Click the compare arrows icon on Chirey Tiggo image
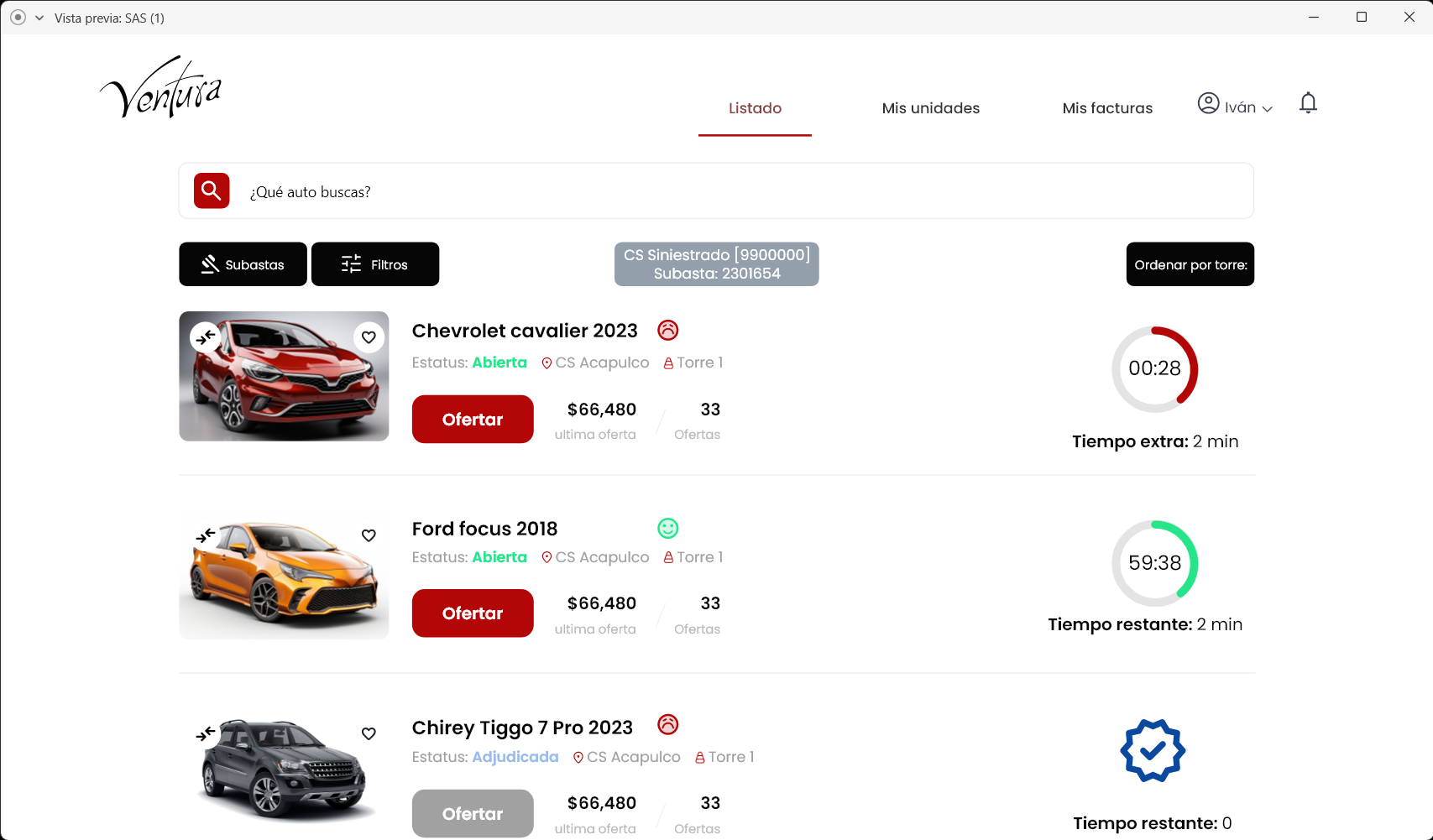Image resolution: width=1433 pixels, height=840 pixels. point(206,733)
